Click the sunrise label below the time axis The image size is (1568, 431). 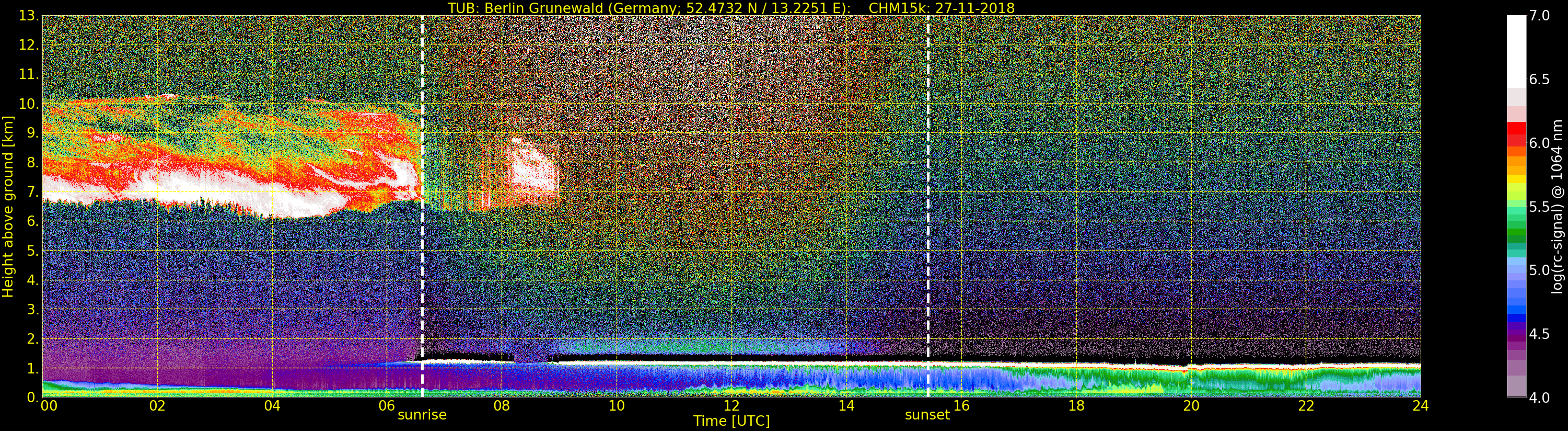pyautogui.click(x=422, y=415)
